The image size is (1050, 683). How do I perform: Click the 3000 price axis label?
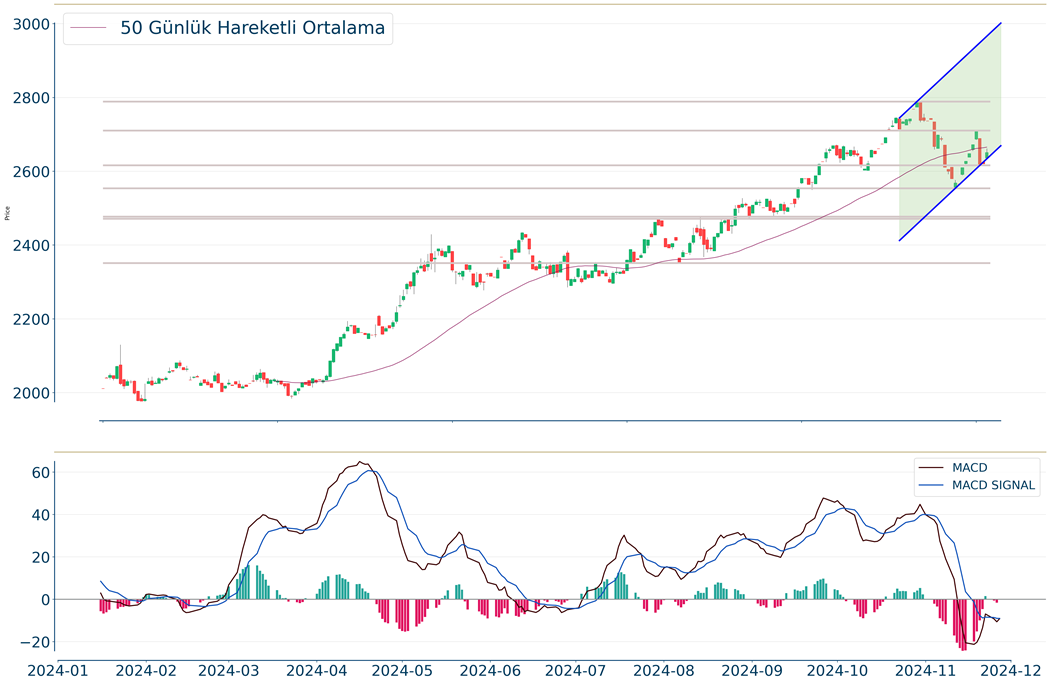point(31,25)
